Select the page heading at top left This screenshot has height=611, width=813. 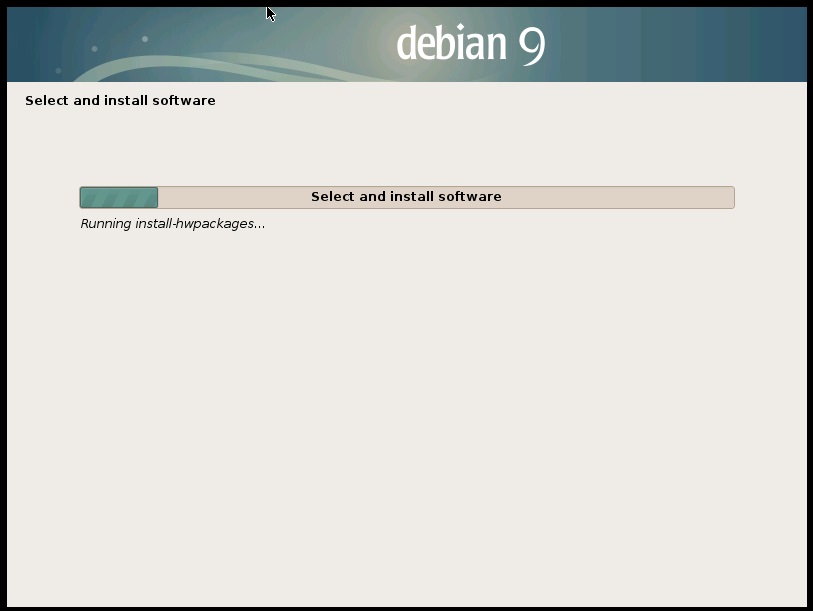(x=120, y=101)
